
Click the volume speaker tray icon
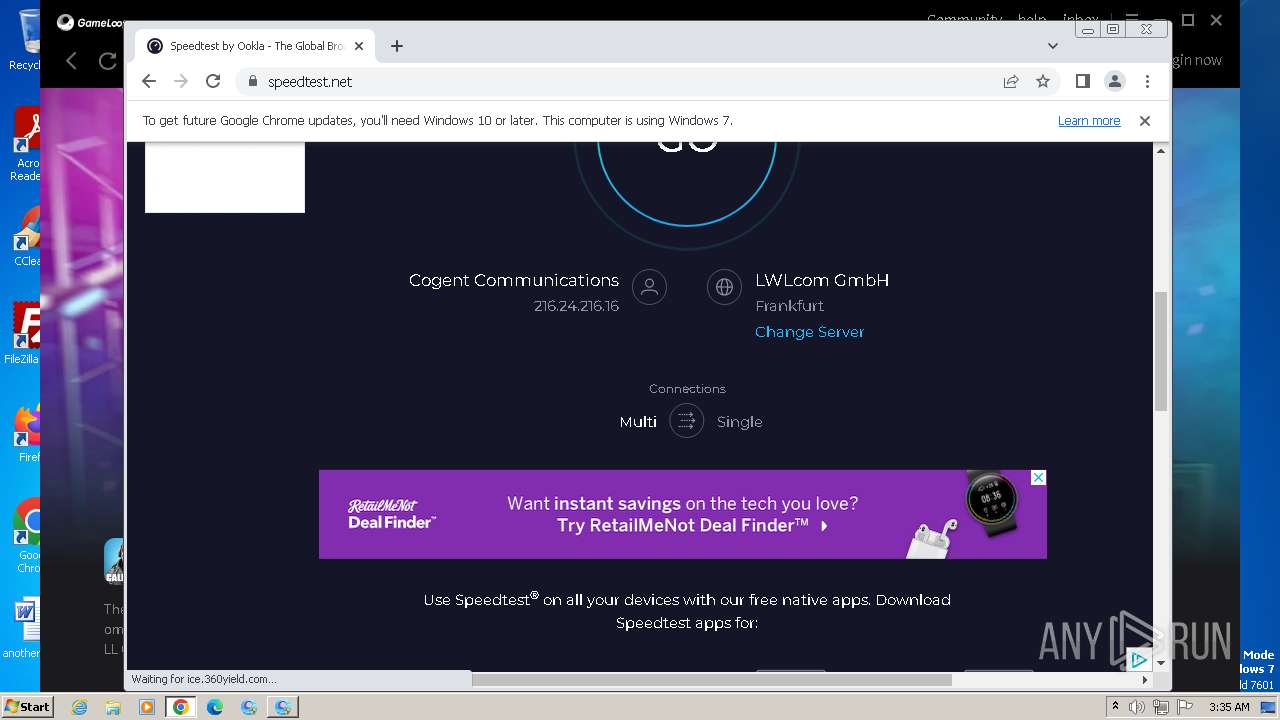coord(1137,707)
